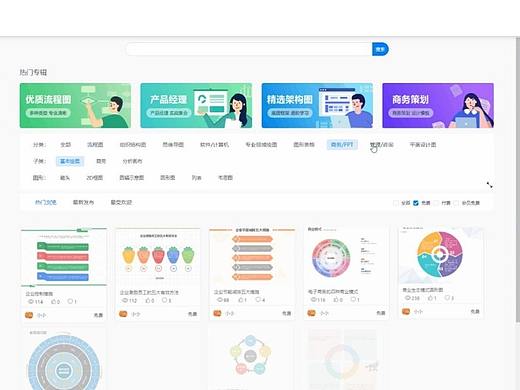The width and height of the screenshot is (520, 390).
Task: Switch to 热门浏览 sort tab
Action: click(x=46, y=202)
